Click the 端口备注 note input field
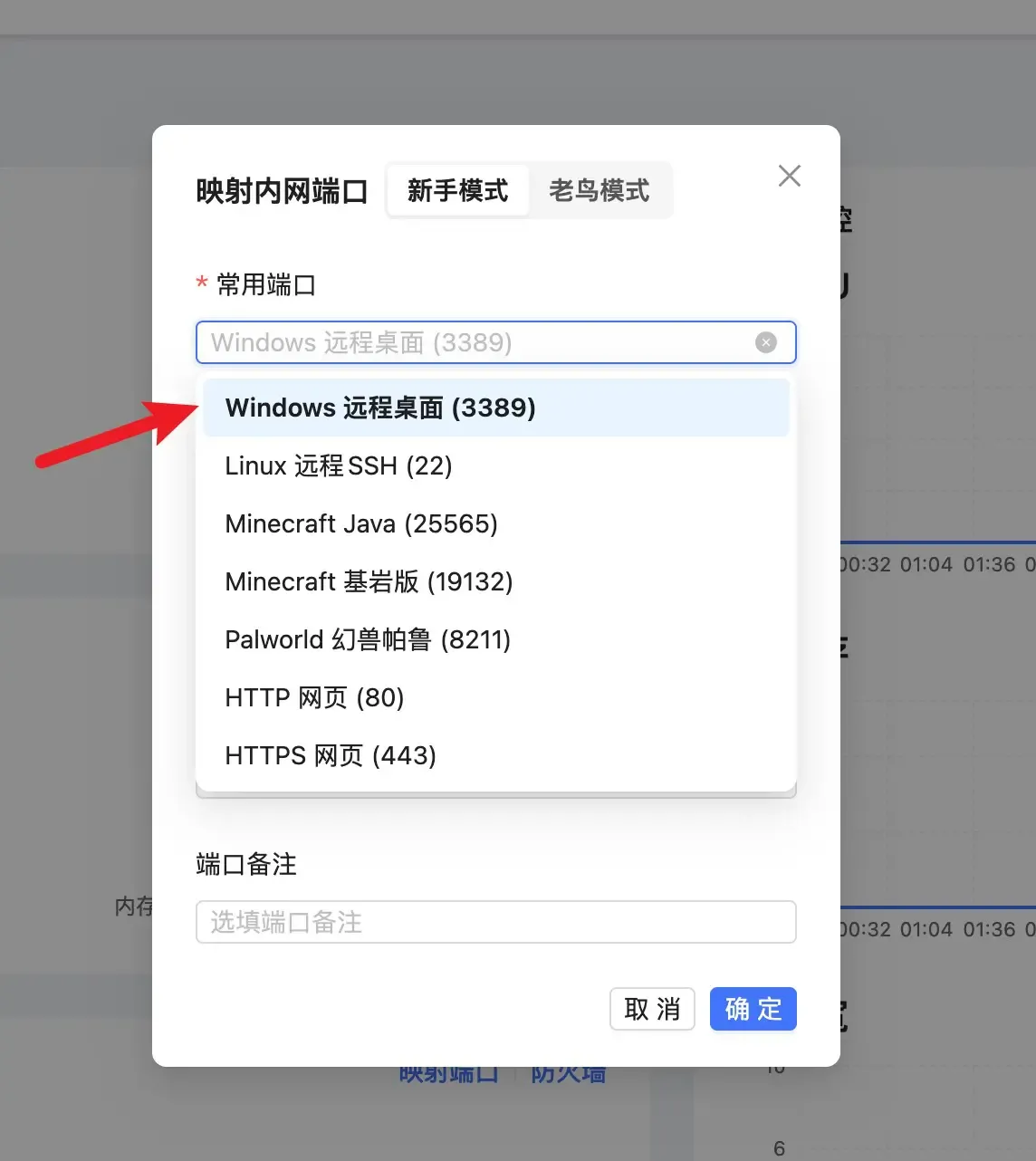The height and width of the screenshot is (1161, 1036). coord(495,922)
